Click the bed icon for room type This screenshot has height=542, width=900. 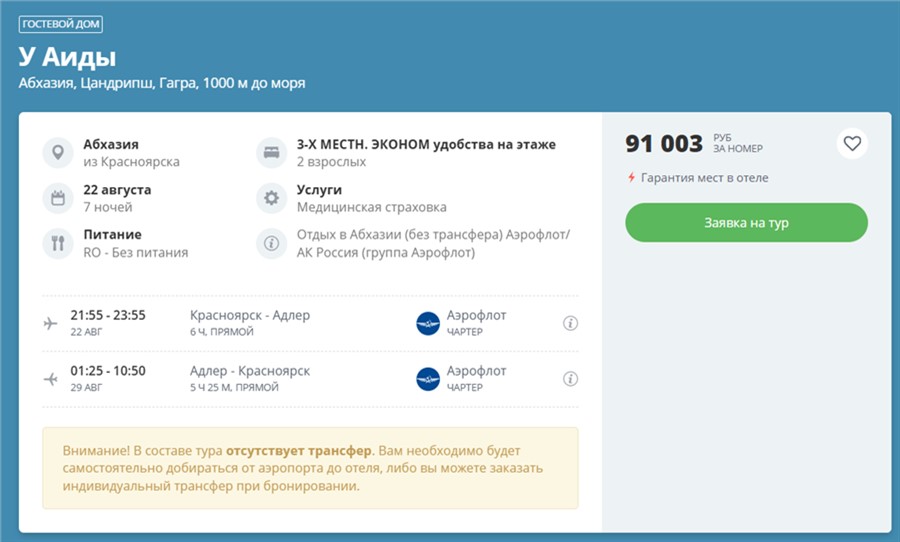[271, 153]
